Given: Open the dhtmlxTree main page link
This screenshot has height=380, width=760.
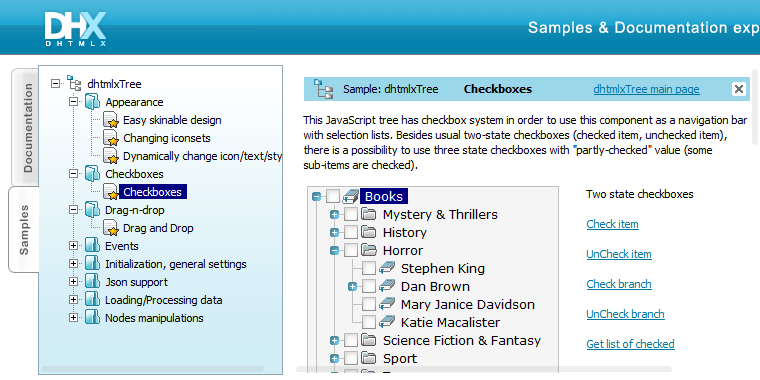Looking at the screenshot, I should [646, 89].
